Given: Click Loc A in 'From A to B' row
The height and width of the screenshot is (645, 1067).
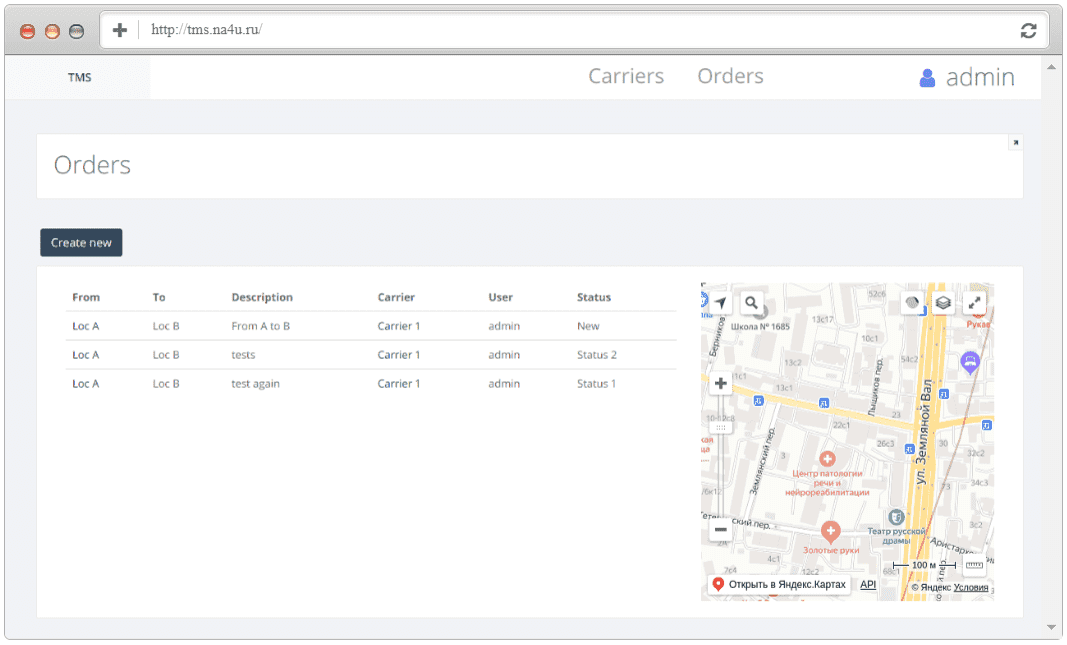Looking at the screenshot, I should click(x=86, y=326).
